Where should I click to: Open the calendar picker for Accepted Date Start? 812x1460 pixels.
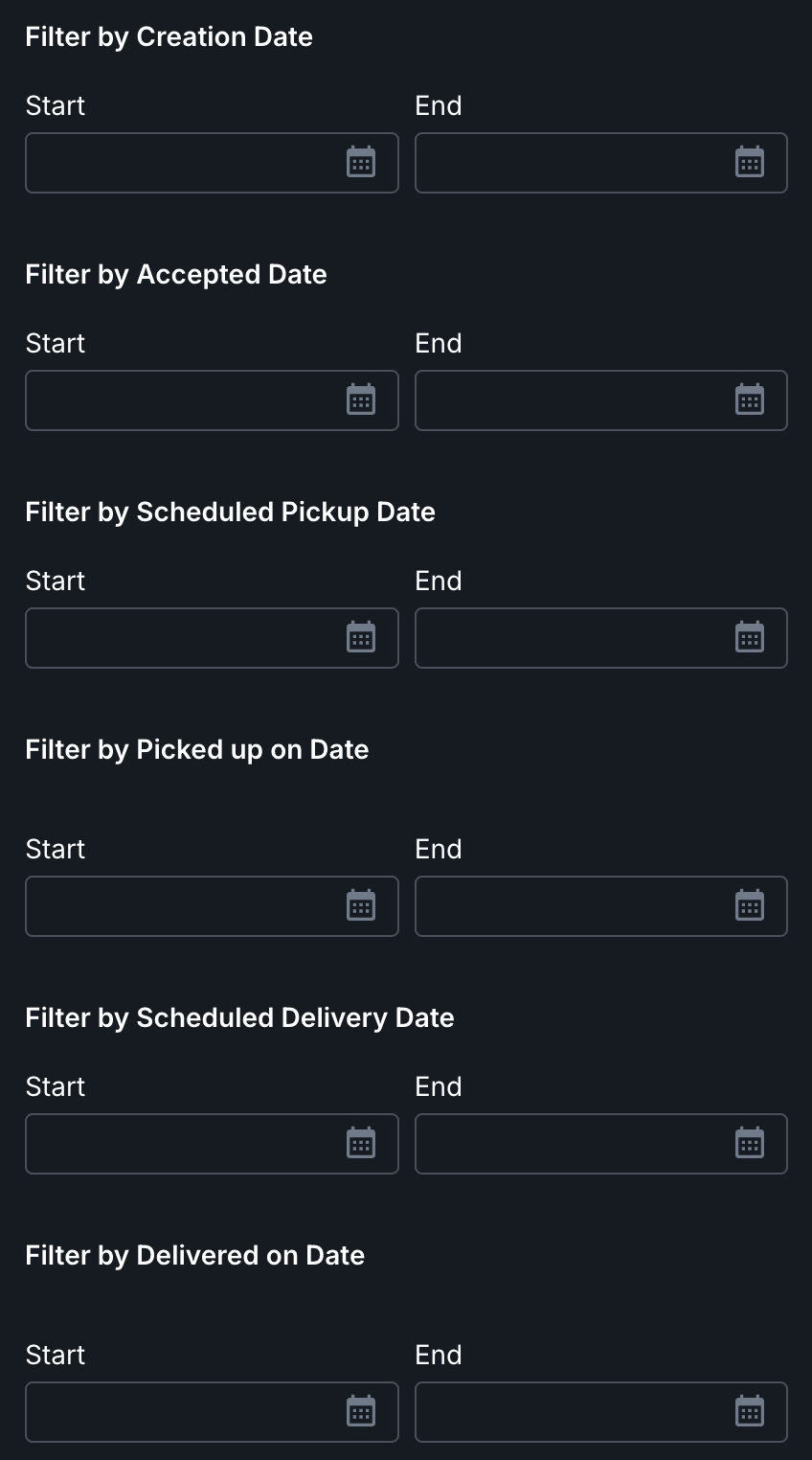(x=361, y=400)
